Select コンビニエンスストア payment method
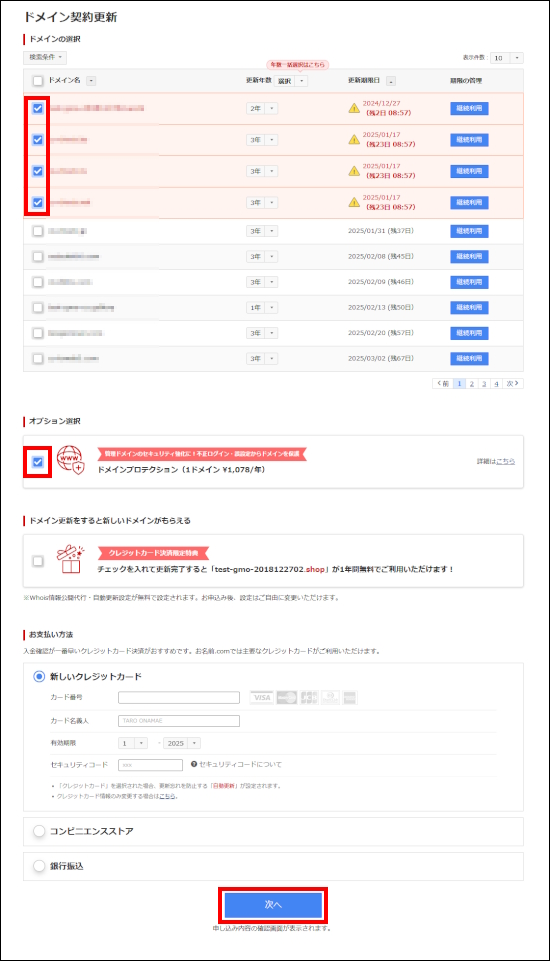Image resolution: width=550 pixels, height=961 pixels. [39, 831]
